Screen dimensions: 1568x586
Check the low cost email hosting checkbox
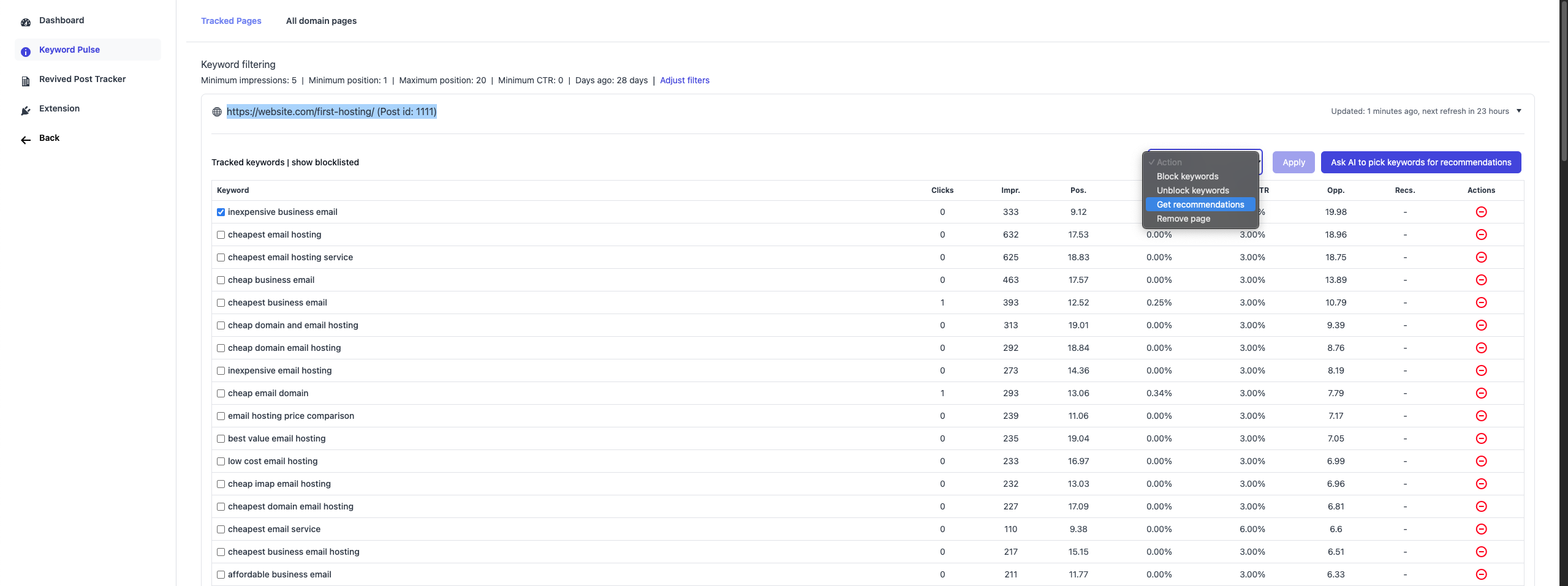221,462
